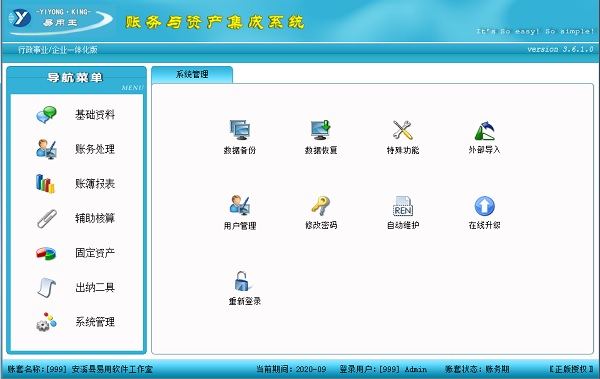Click the 数据备份 label
Screen dimensions: 600x379
point(240,150)
